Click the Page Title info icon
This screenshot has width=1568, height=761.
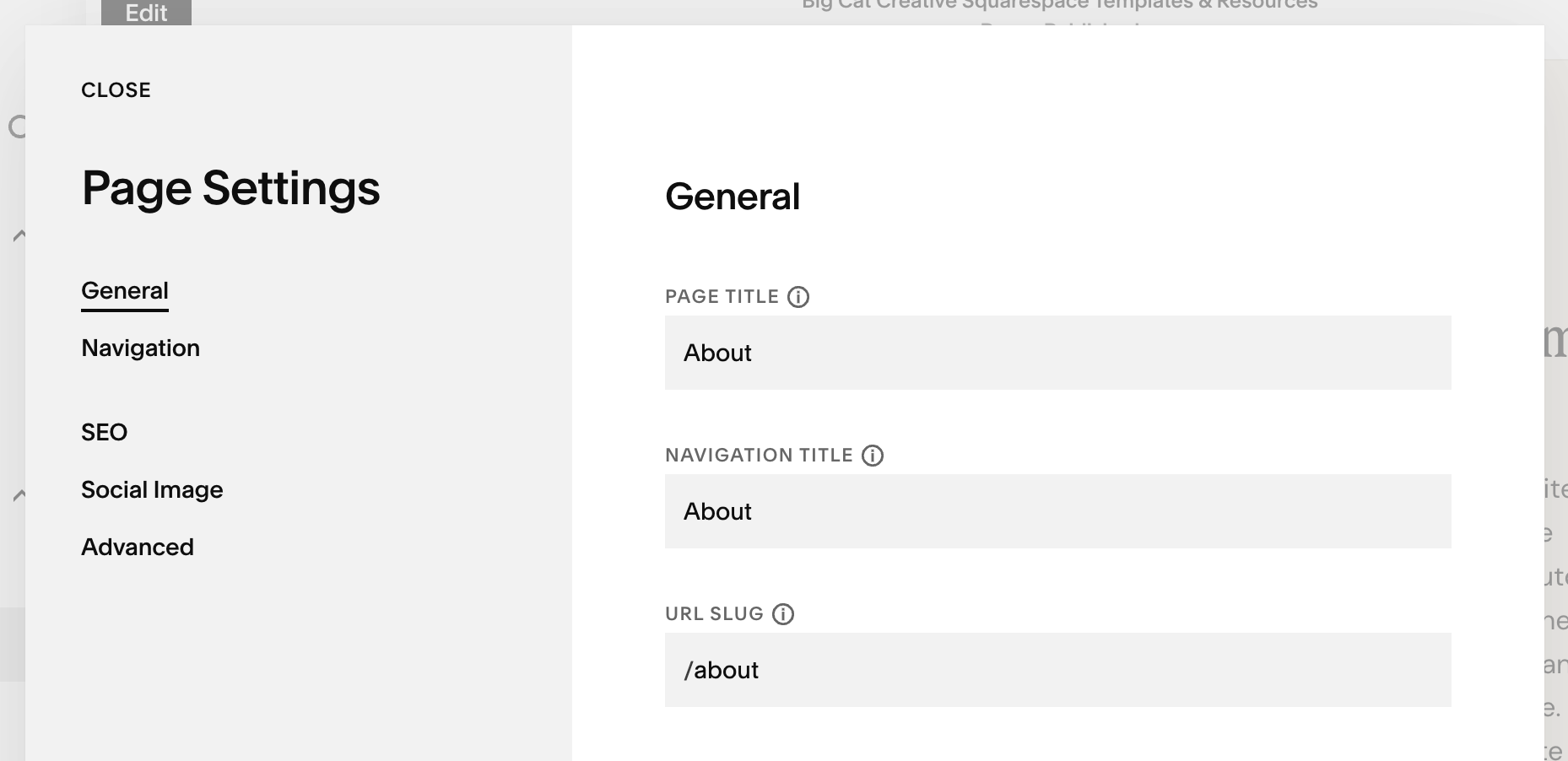point(798,297)
